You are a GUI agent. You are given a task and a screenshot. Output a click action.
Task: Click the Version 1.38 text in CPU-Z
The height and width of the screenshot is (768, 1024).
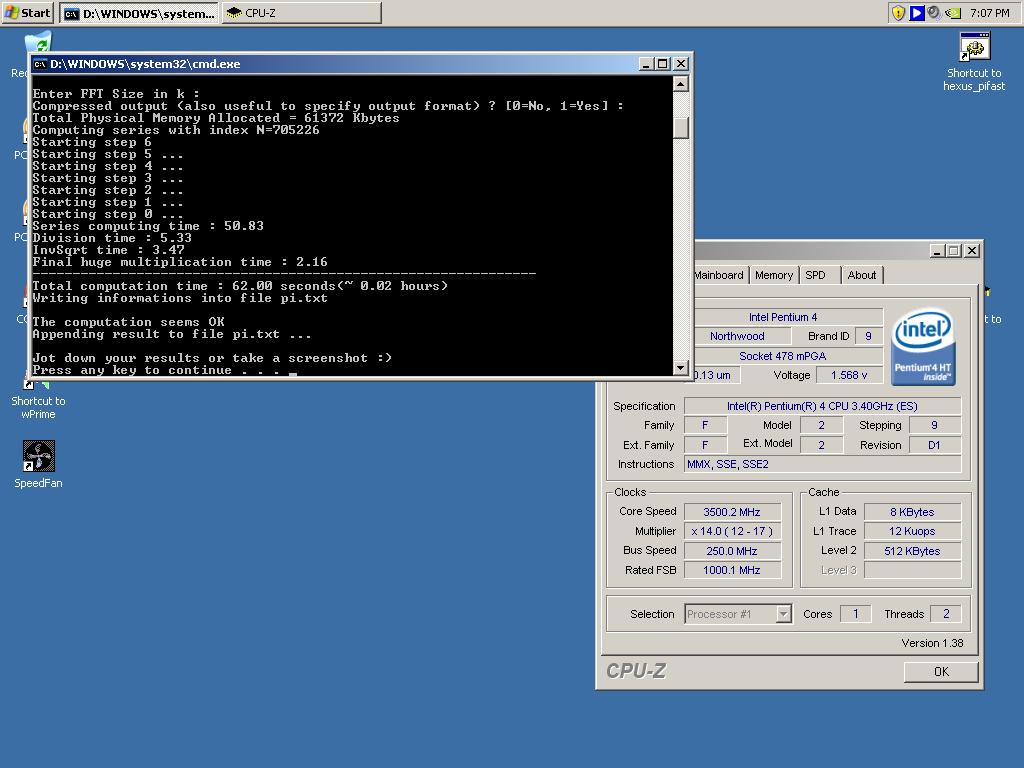[x=932, y=643]
